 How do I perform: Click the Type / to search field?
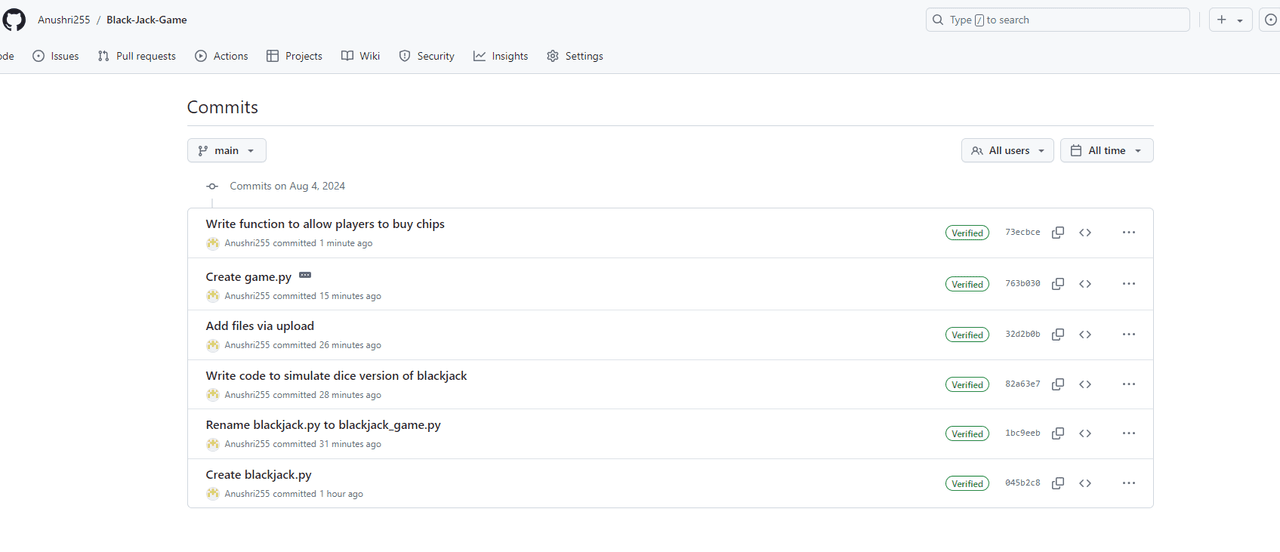click(1057, 20)
